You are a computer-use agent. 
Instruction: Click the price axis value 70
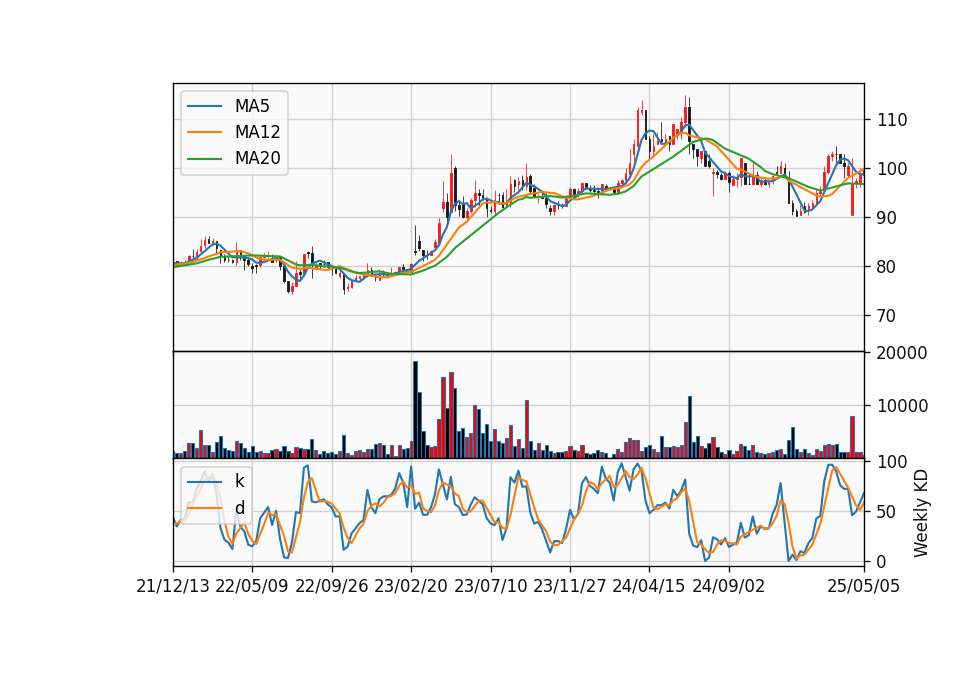(x=887, y=316)
